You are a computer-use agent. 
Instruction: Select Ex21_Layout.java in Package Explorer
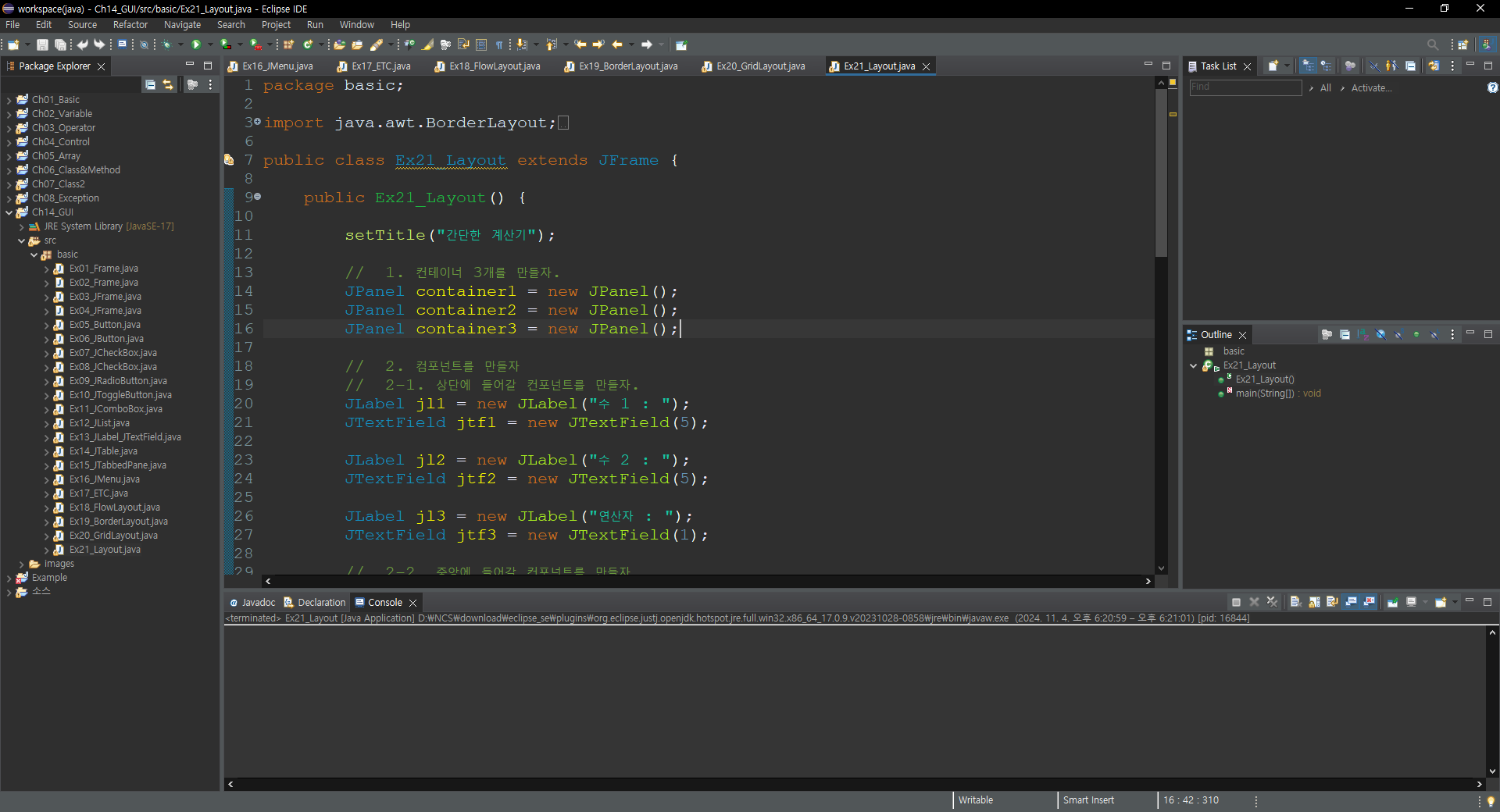[105, 550]
